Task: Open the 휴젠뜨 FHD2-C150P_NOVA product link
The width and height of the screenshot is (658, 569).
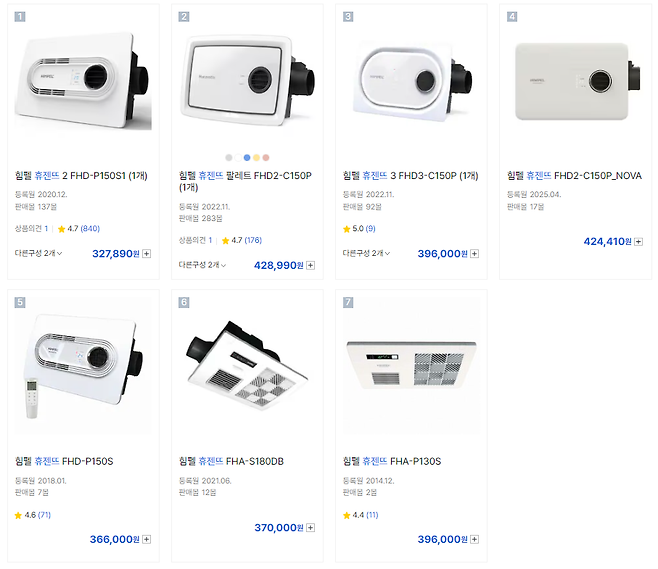Action: pos(575,176)
